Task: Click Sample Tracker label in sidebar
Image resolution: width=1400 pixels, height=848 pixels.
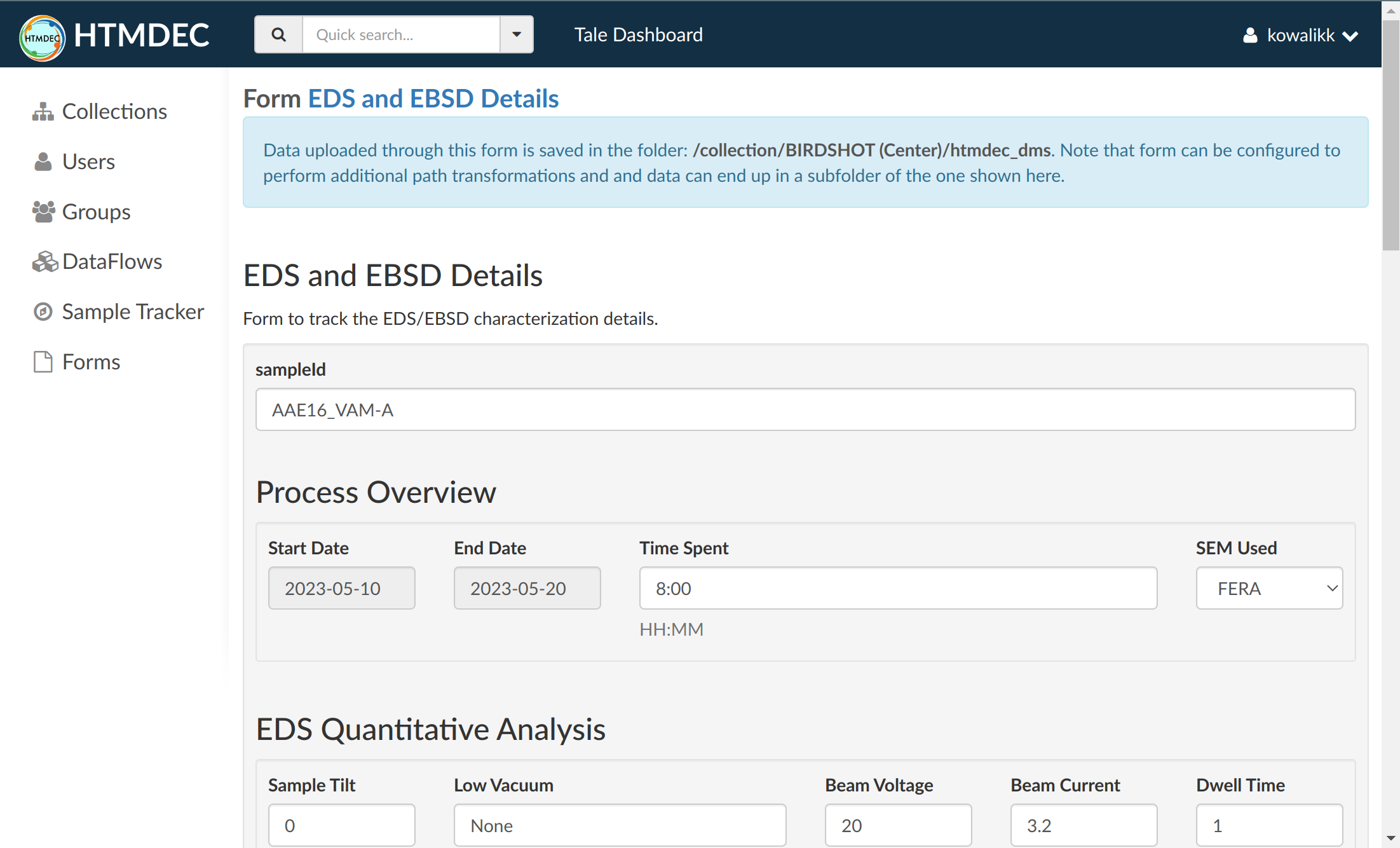Action: pos(133,311)
